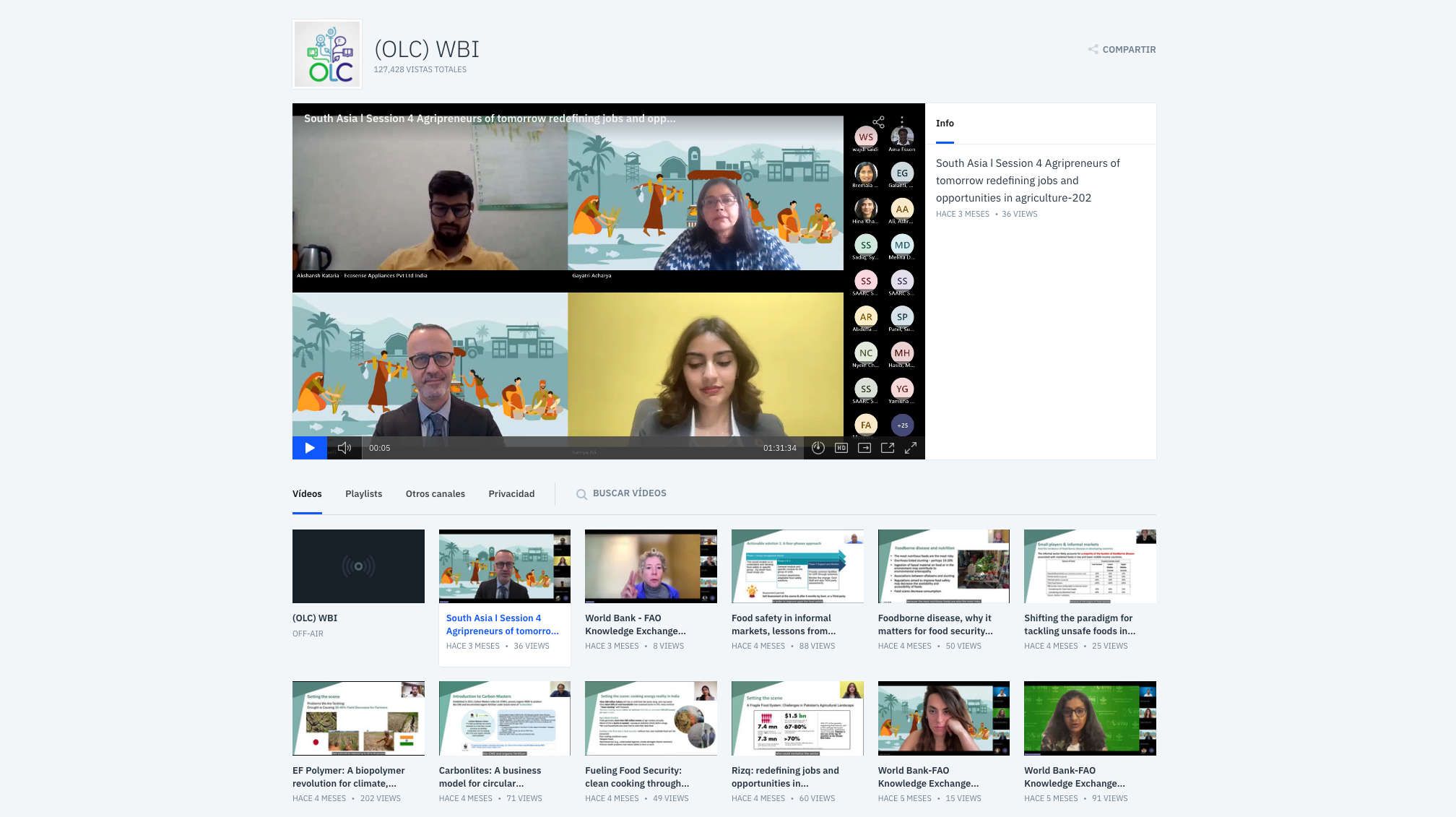The height and width of the screenshot is (817, 1456).
Task: Select the Info panel tab
Action: pos(945,124)
